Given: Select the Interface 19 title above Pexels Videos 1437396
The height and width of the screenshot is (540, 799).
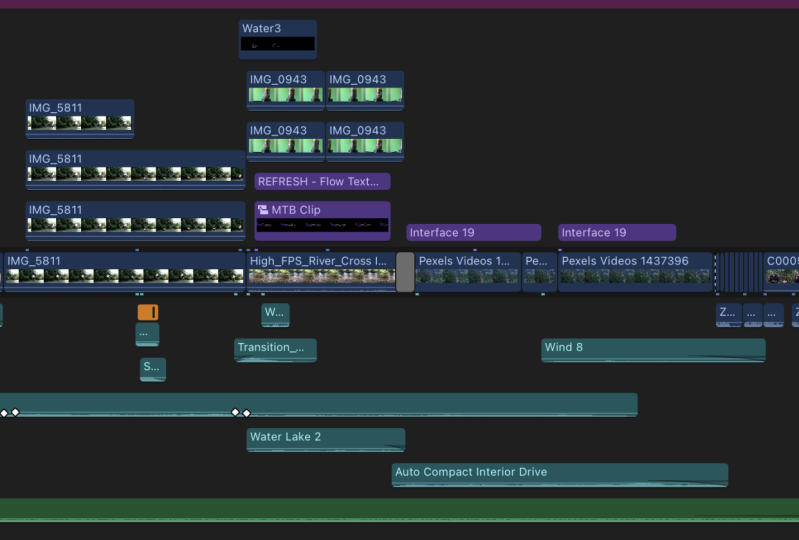Looking at the screenshot, I should click(617, 232).
